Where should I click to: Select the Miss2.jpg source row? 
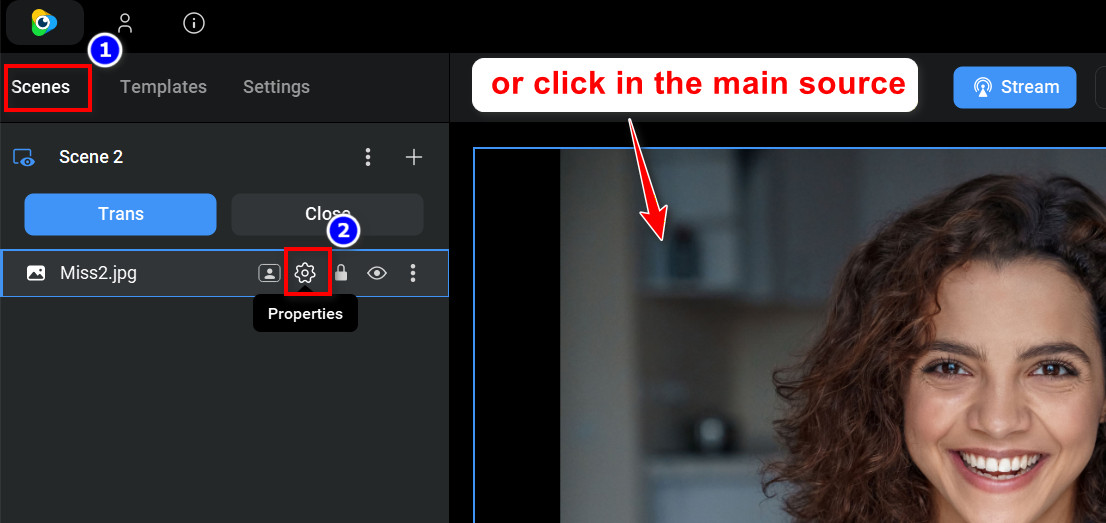point(225,272)
